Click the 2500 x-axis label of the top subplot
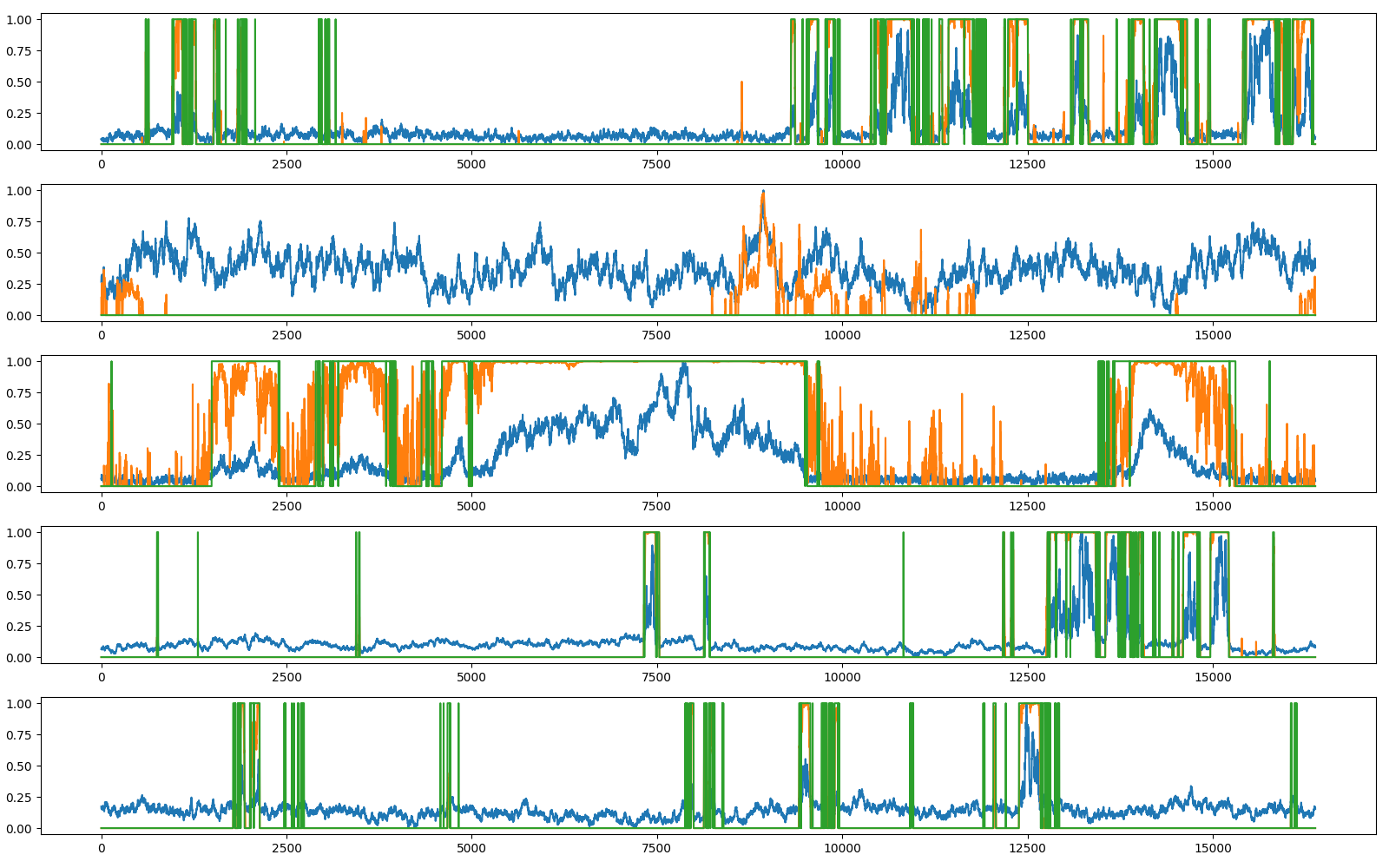 point(286,164)
